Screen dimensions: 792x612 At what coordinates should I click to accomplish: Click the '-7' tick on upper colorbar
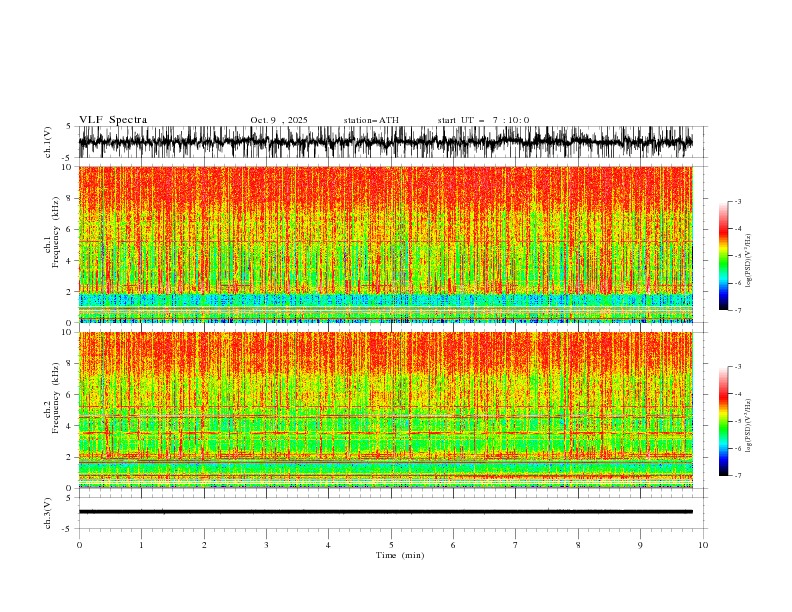tap(737, 311)
